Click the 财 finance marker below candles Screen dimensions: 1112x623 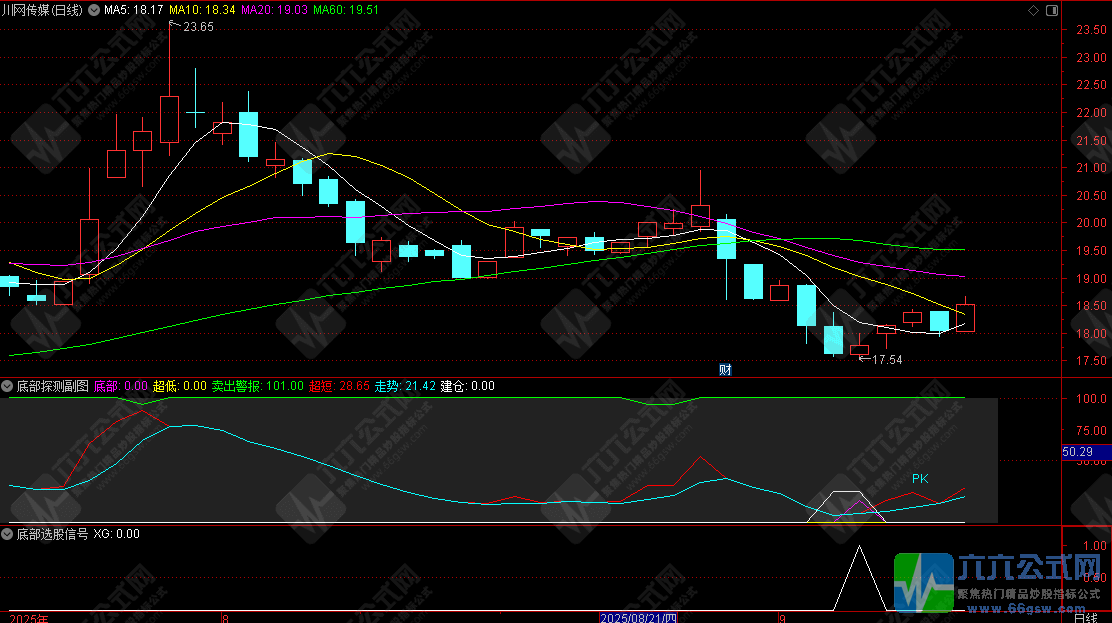coord(726,369)
